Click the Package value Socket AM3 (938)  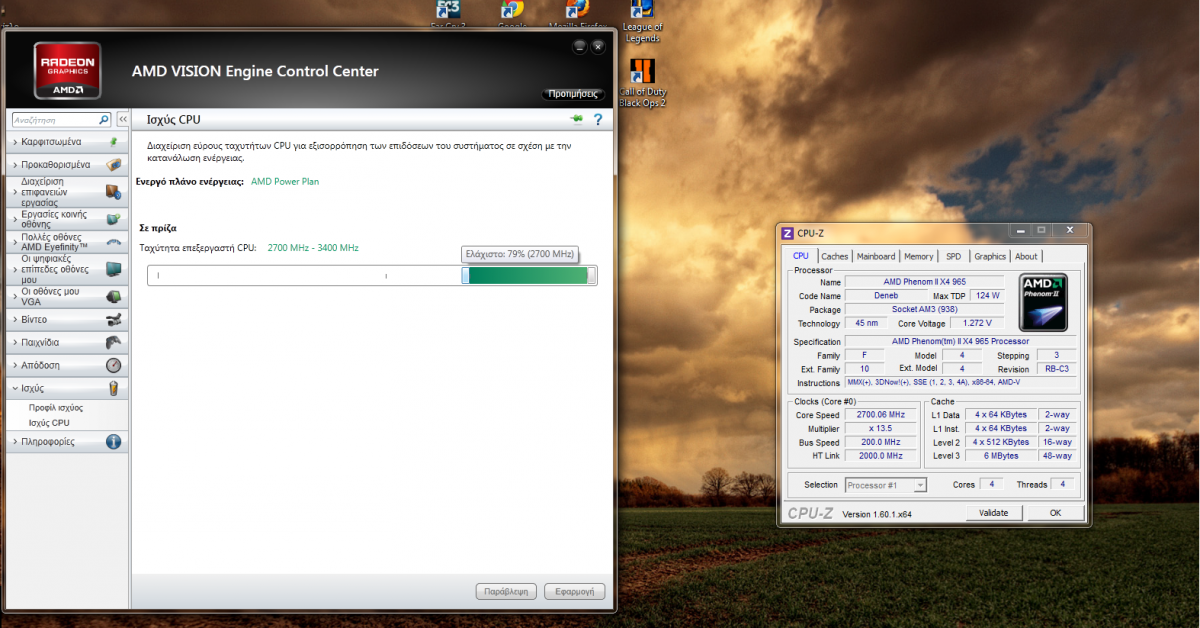coord(926,309)
